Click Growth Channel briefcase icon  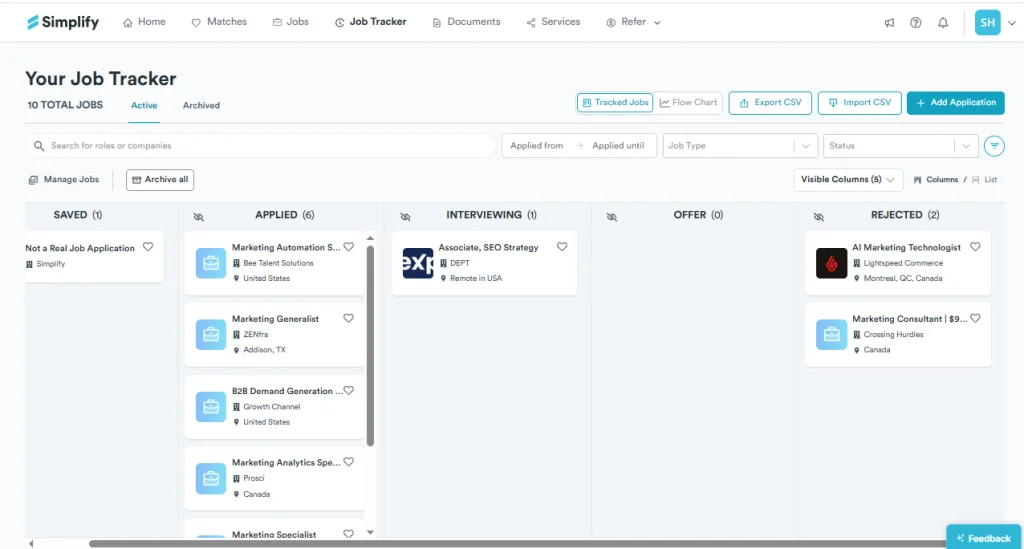pyautogui.click(x=211, y=407)
